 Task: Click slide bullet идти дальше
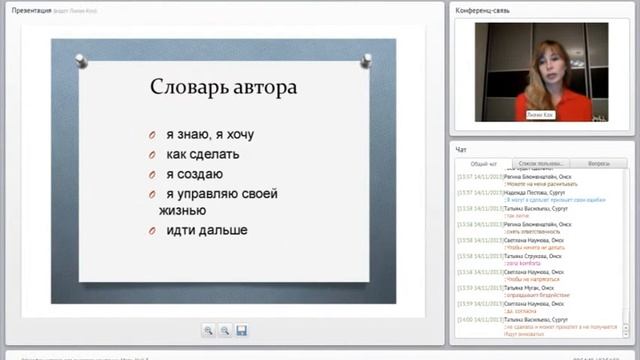(207, 230)
